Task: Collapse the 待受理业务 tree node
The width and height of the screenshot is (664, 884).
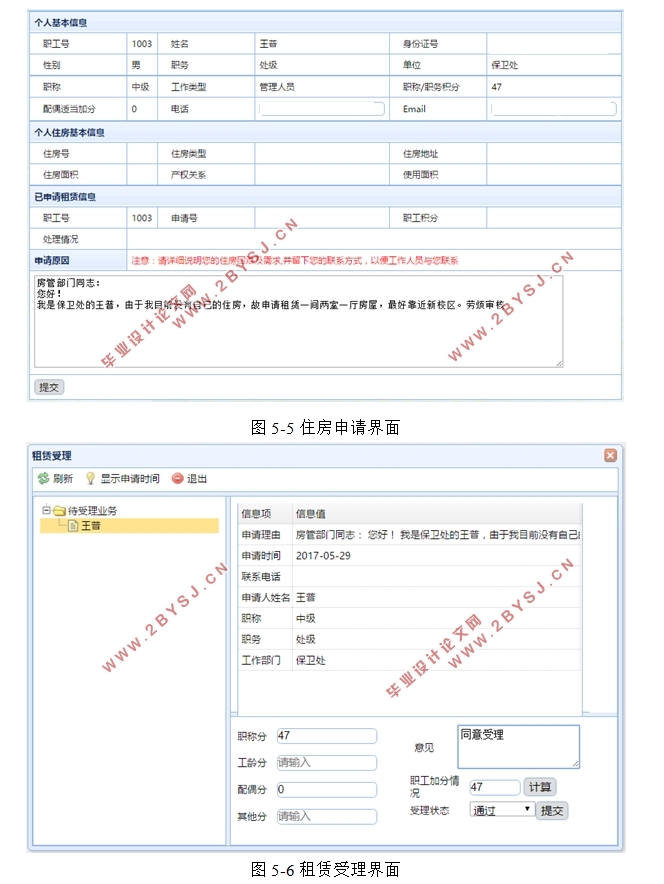Action: pos(47,510)
